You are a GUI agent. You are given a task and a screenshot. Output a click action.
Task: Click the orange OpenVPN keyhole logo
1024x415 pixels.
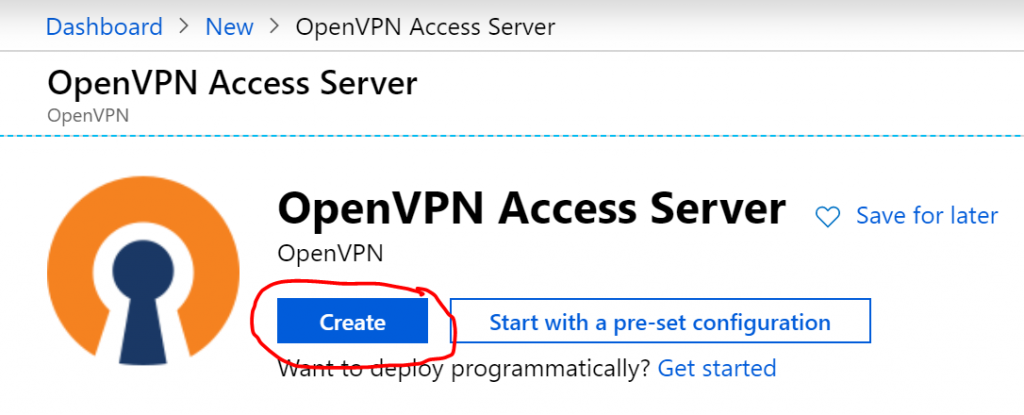click(x=144, y=270)
